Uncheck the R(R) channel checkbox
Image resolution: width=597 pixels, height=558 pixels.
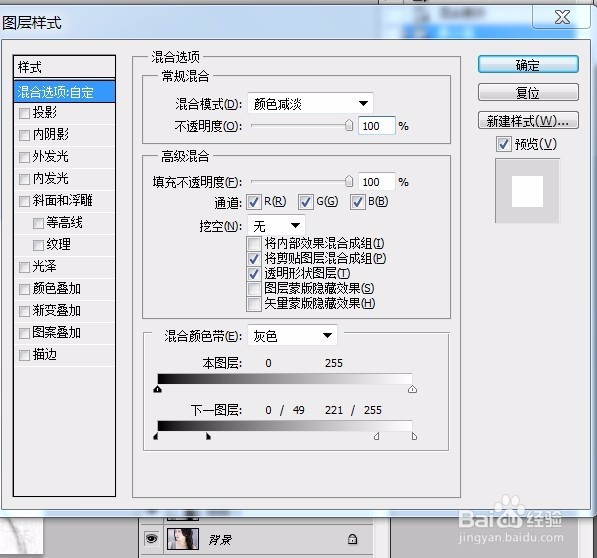[x=254, y=202]
